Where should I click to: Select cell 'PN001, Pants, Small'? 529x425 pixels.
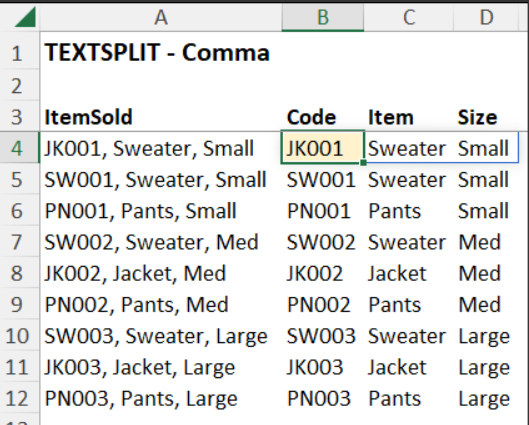click(161, 211)
